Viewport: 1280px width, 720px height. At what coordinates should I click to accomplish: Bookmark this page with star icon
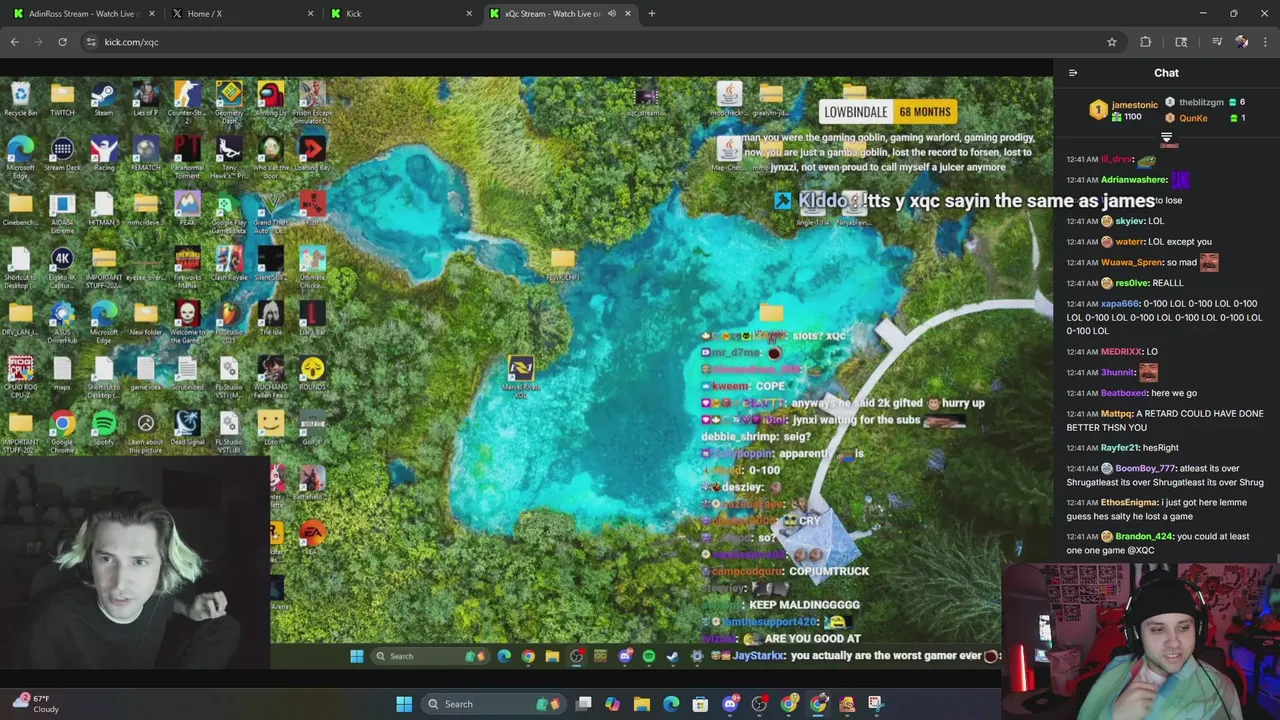point(1111,42)
